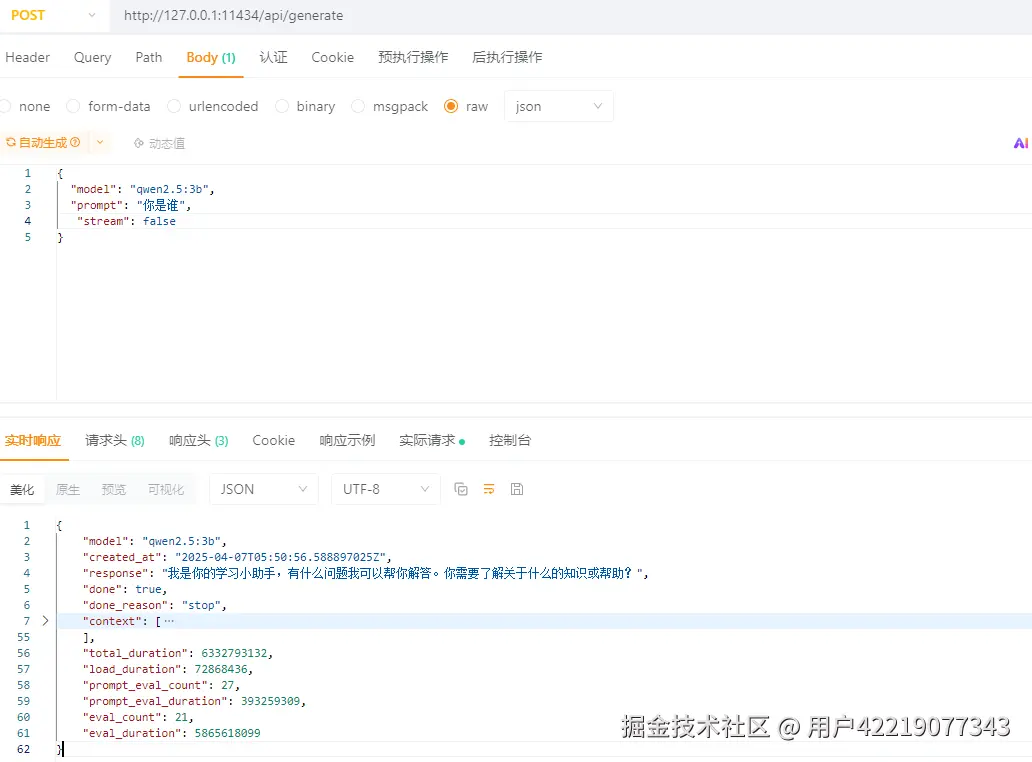Click the "stream": false line
The height and width of the screenshot is (762, 1032).
(x=126, y=221)
